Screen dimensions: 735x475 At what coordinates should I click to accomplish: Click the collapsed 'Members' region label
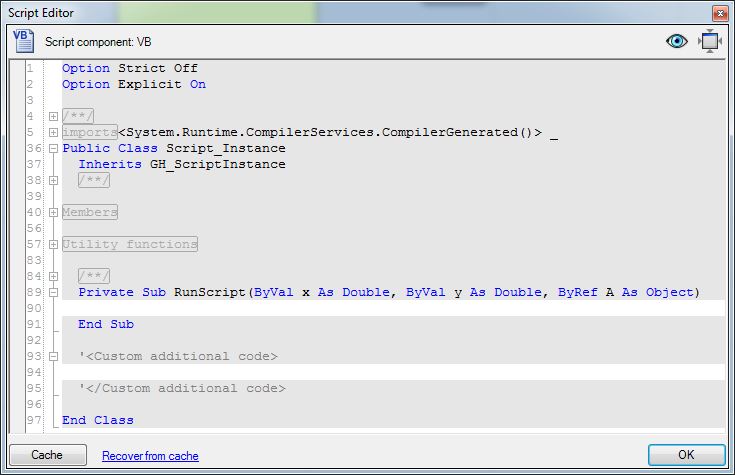tap(90, 212)
